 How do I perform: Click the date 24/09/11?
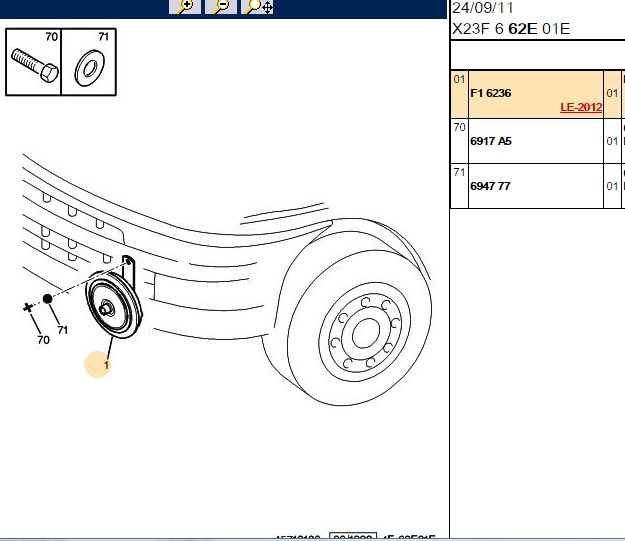tap(483, 7)
